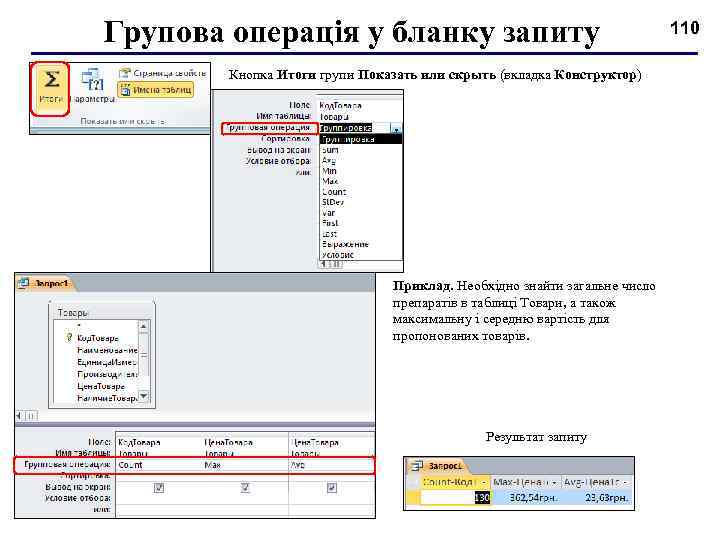Choose Выражение from the operation list

(x=345, y=244)
